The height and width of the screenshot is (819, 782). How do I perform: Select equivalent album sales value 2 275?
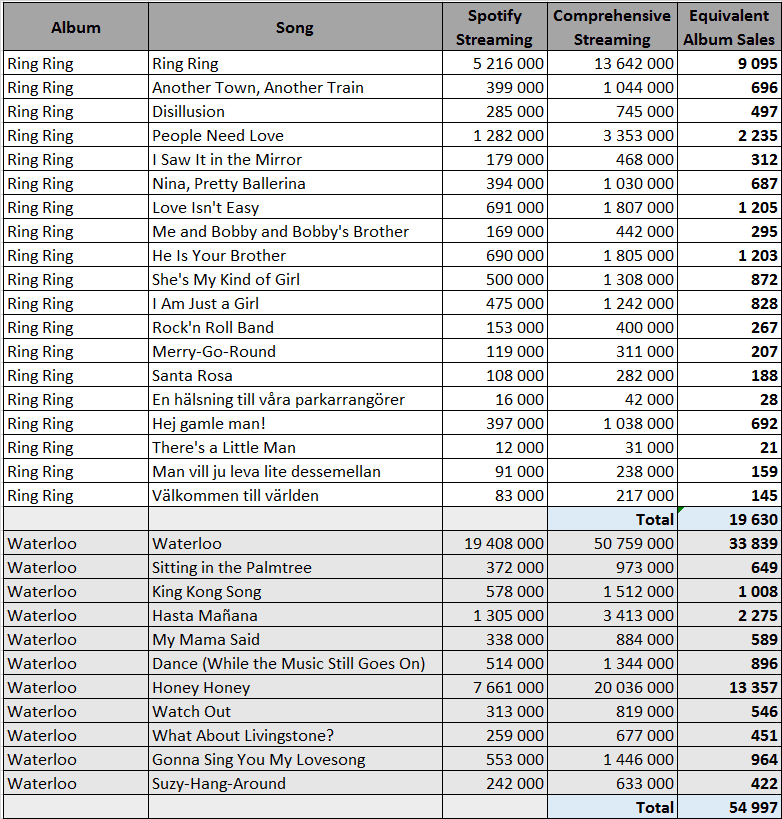coord(729,616)
